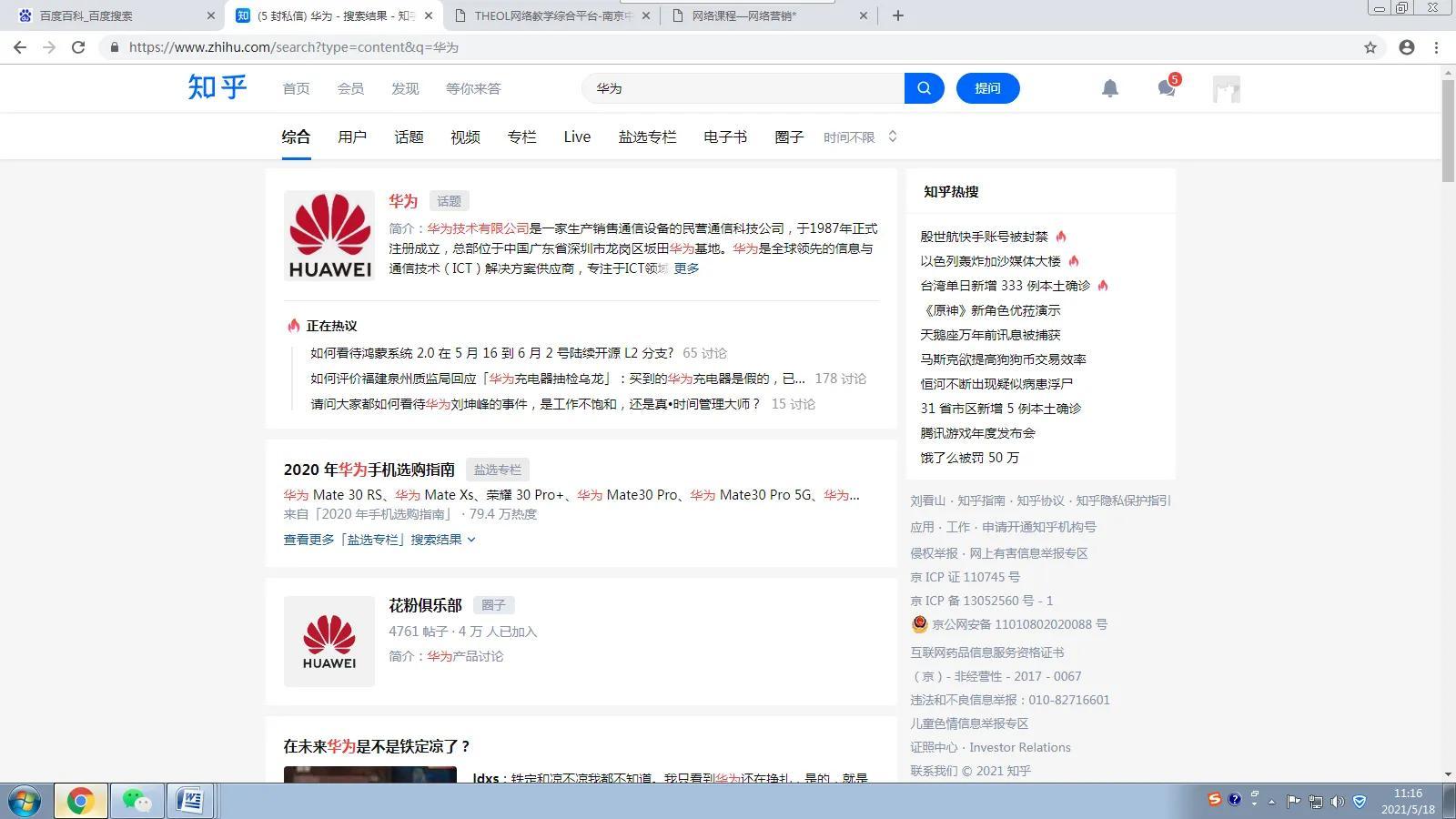Select the 电子书 search tab
1456x819 pixels.
point(725,136)
